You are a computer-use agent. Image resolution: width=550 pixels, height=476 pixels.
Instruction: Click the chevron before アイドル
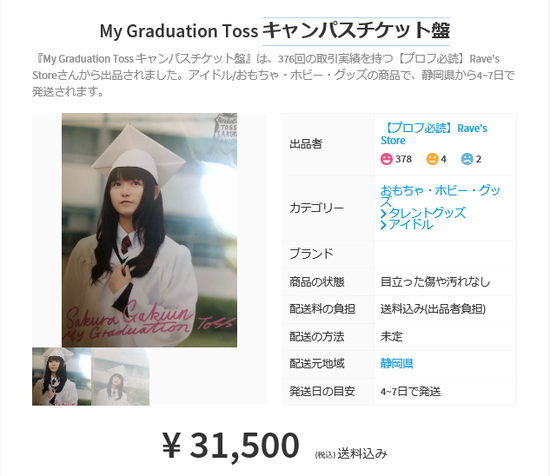tap(383, 225)
